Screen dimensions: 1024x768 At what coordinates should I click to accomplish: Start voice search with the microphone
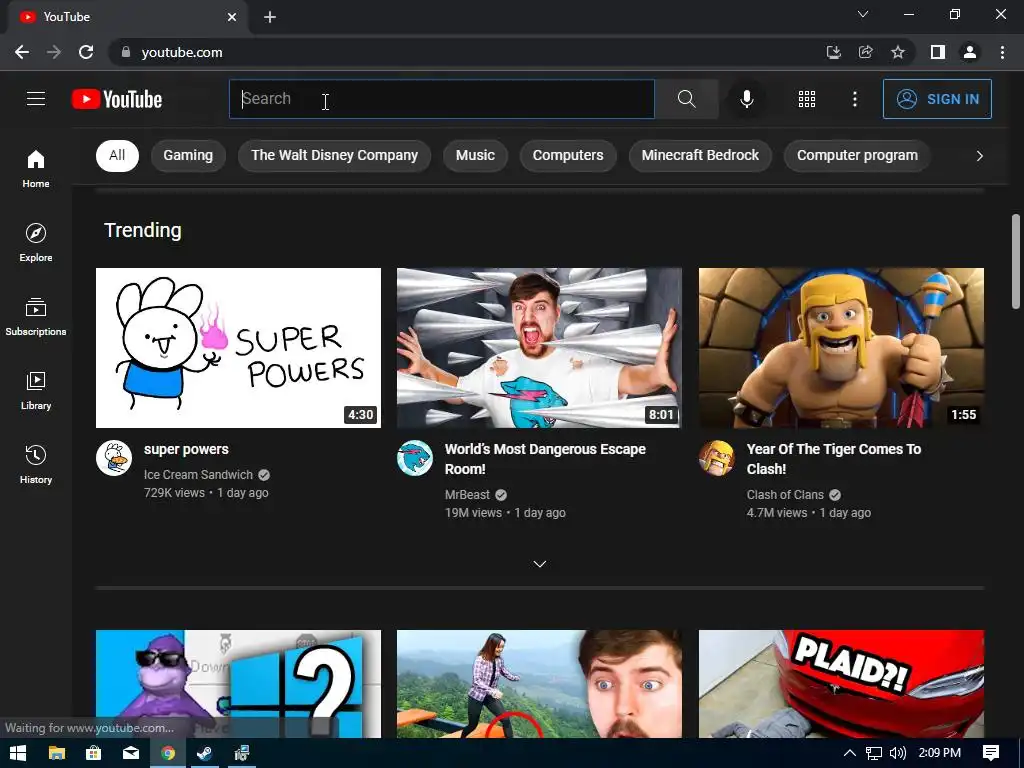coord(746,99)
